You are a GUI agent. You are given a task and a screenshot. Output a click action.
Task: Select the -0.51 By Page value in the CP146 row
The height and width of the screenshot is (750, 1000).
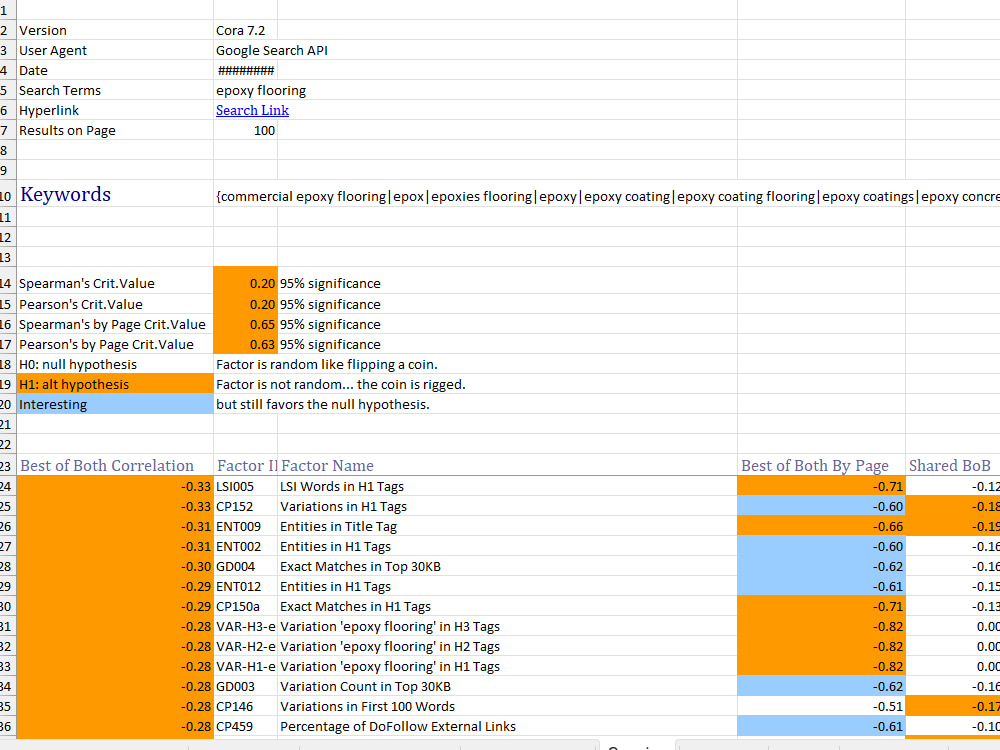click(x=821, y=706)
